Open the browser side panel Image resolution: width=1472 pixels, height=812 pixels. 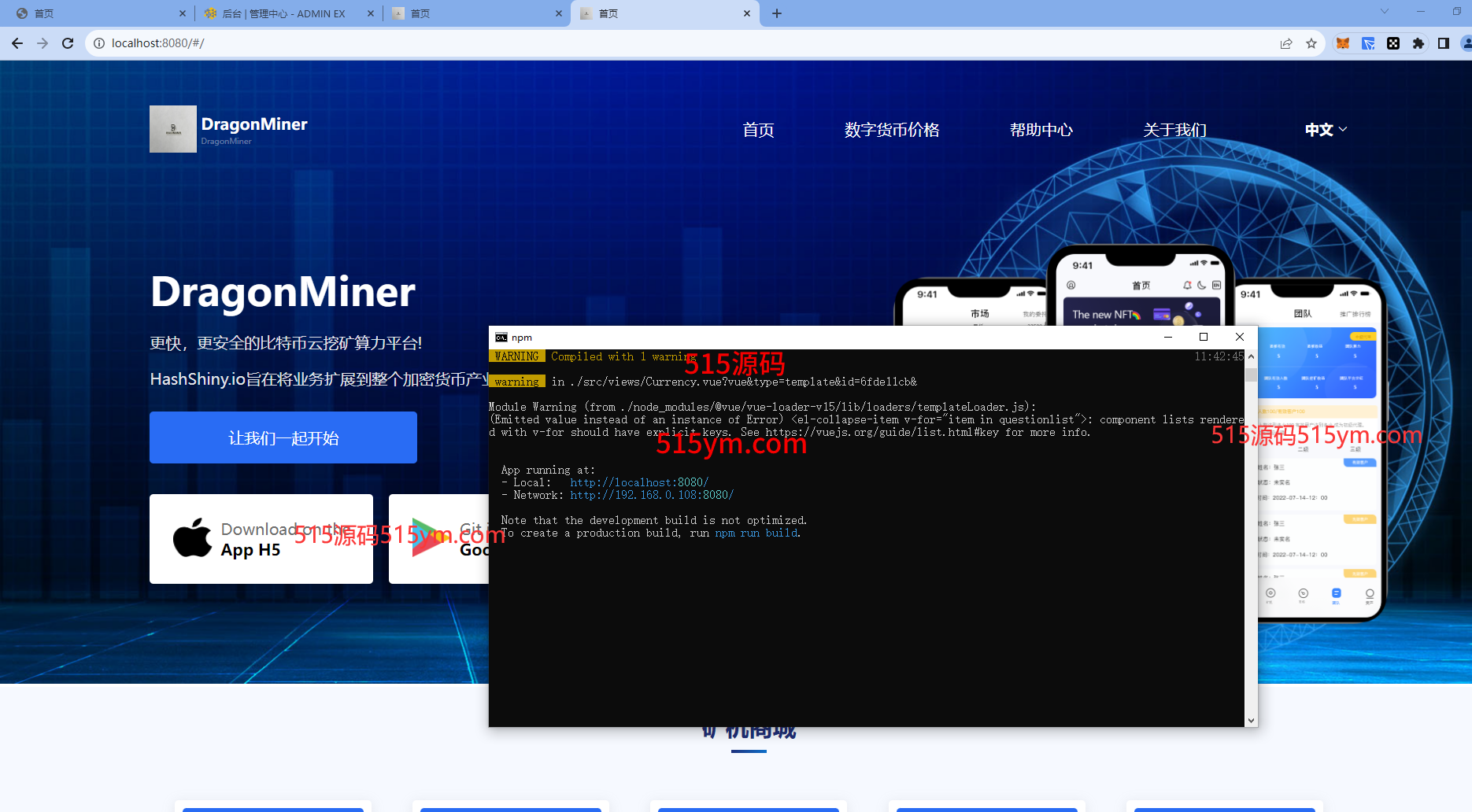click(1444, 43)
